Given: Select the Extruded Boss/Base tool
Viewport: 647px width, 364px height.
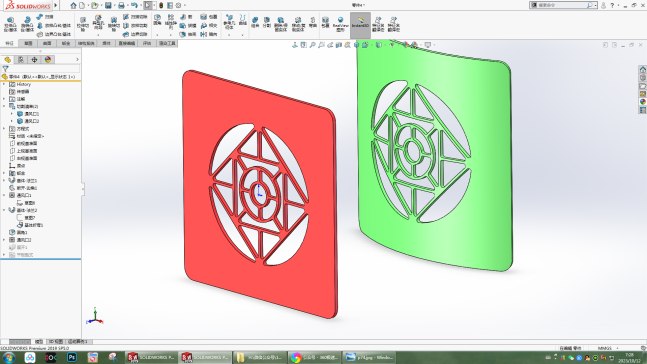Looking at the screenshot, I should pyautogui.click(x=10, y=24).
